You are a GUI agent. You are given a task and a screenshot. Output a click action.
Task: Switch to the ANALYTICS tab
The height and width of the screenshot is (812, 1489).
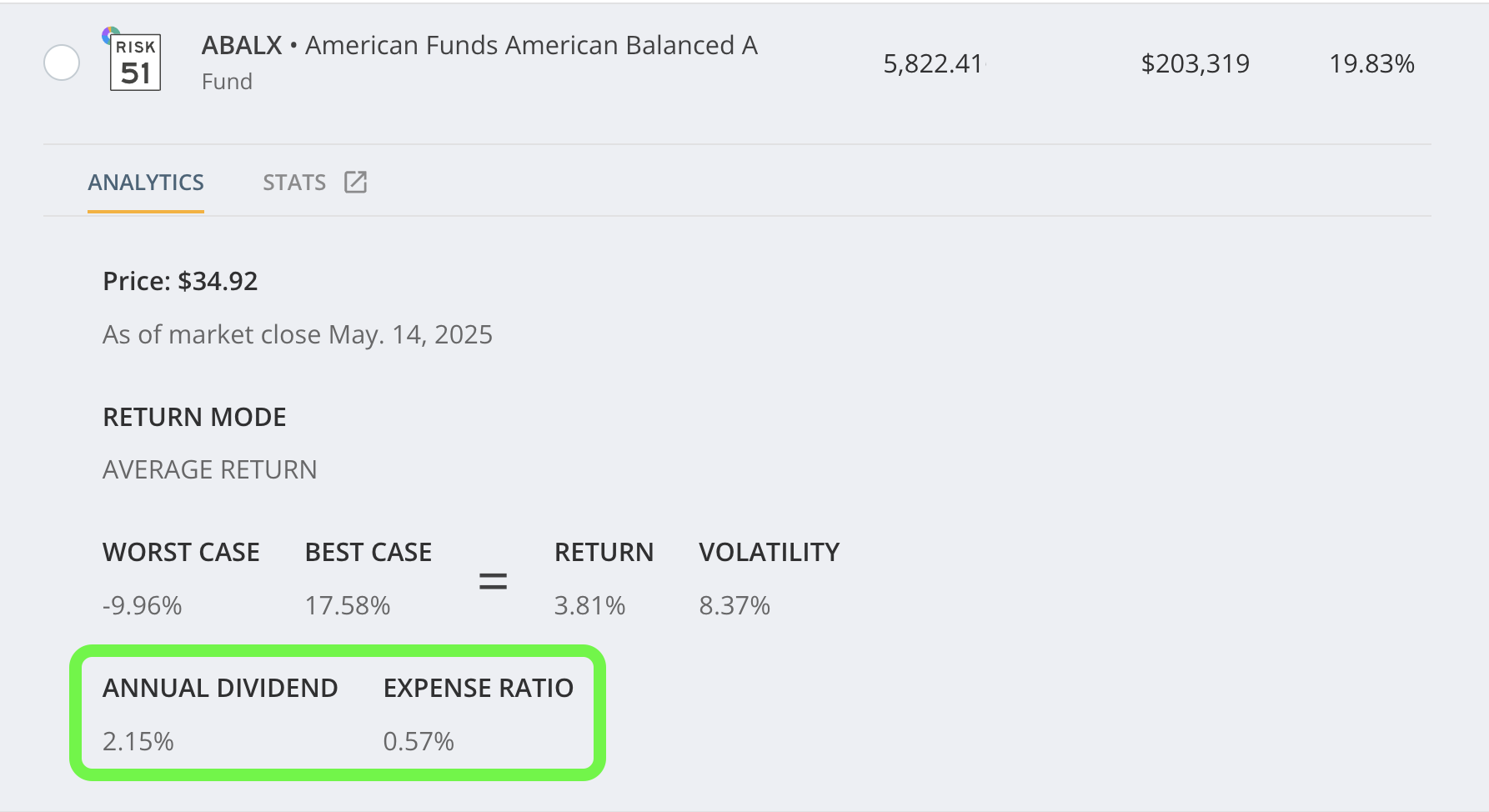click(146, 182)
